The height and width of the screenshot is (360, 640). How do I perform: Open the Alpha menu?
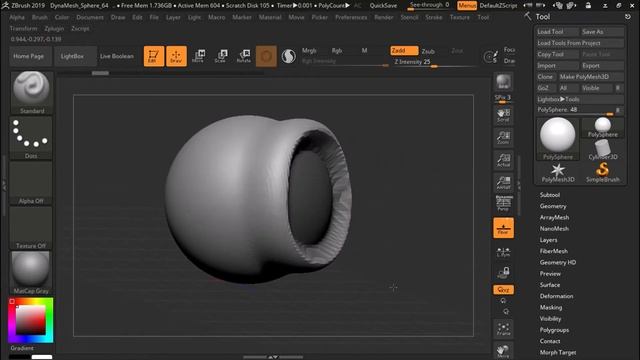click(x=17, y=18)
